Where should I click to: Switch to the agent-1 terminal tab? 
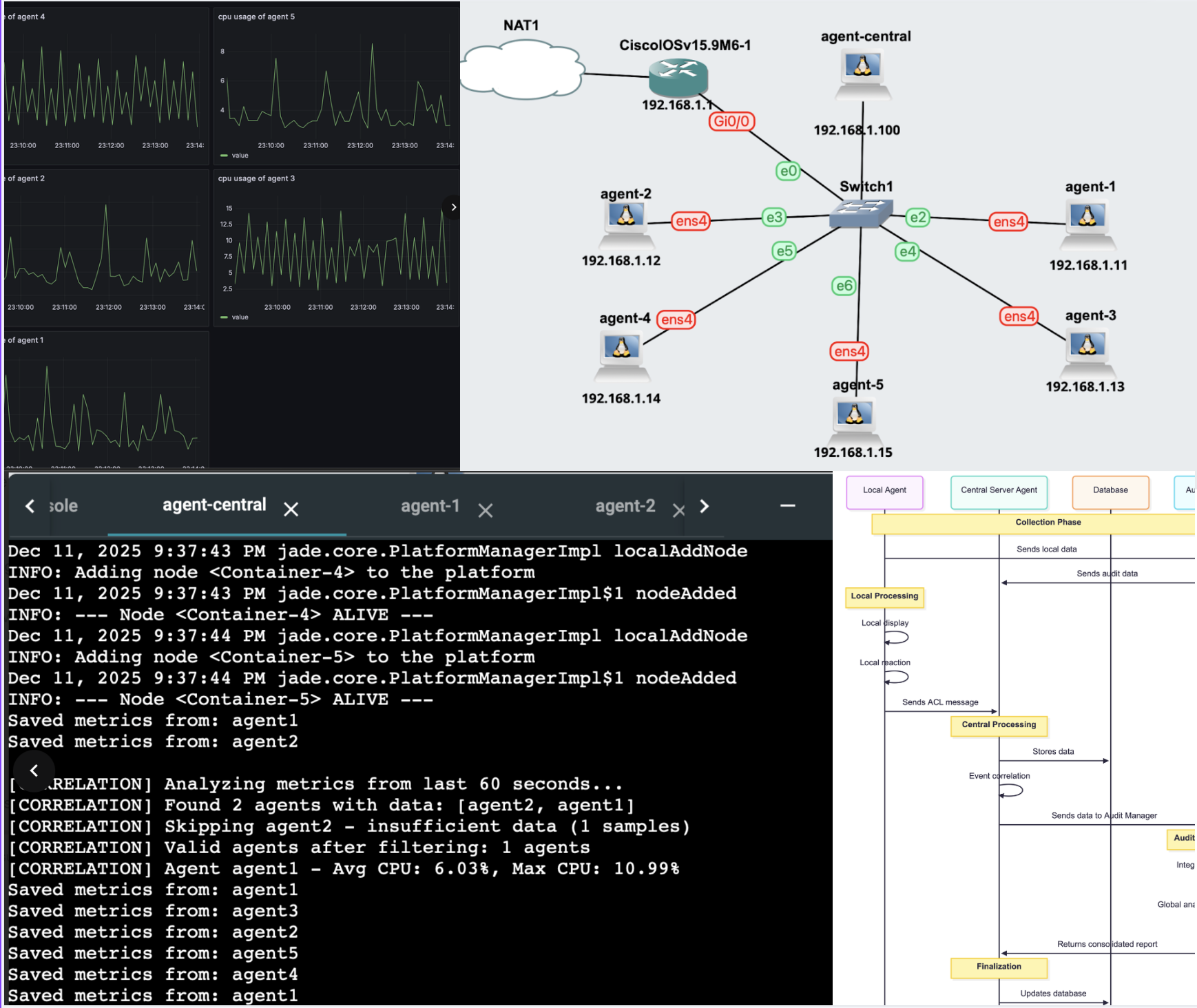click(430, 506)
